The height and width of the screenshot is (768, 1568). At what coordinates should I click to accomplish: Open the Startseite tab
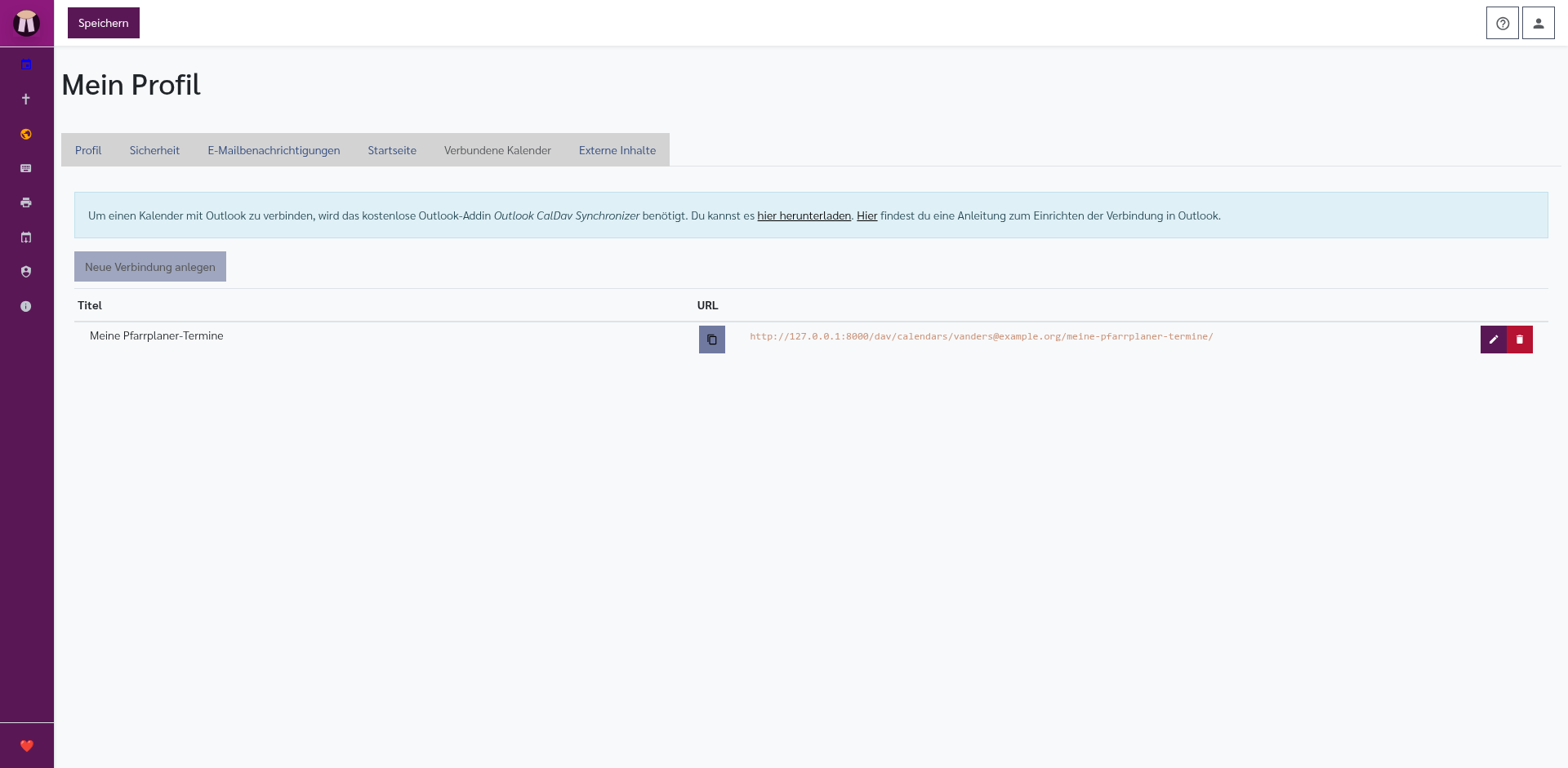(x=392, y=150)
